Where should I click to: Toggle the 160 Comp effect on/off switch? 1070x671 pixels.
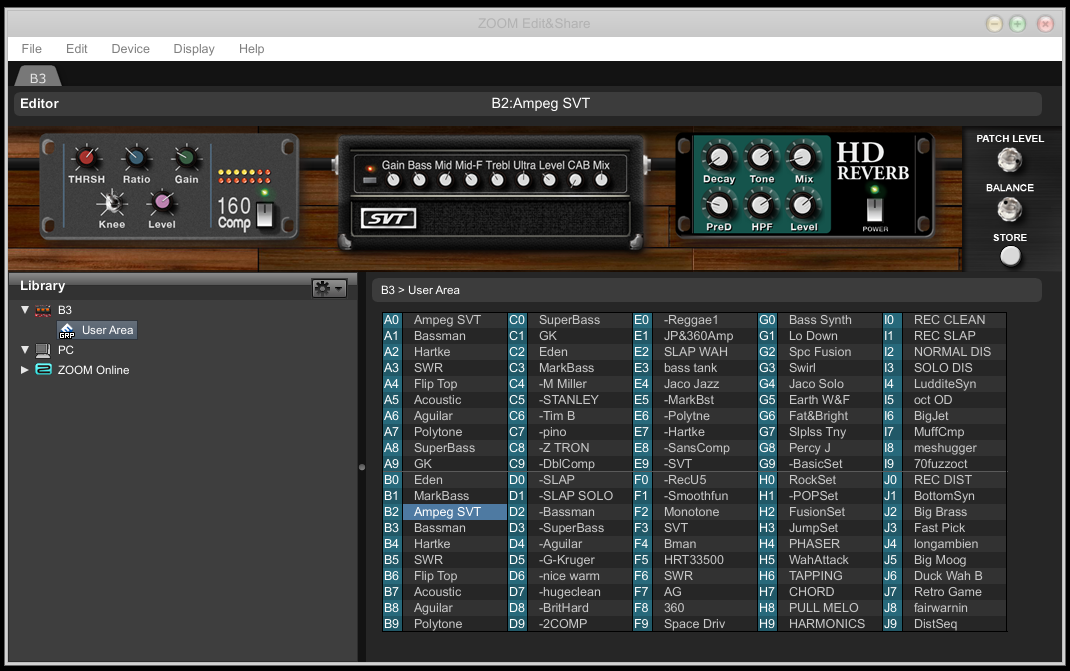(x=264, y=214)
